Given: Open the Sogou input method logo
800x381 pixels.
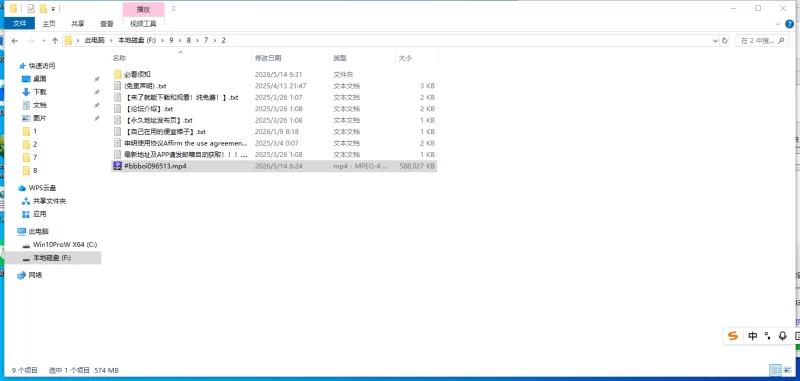Looking at the screenshot, I should coord(733,336).
